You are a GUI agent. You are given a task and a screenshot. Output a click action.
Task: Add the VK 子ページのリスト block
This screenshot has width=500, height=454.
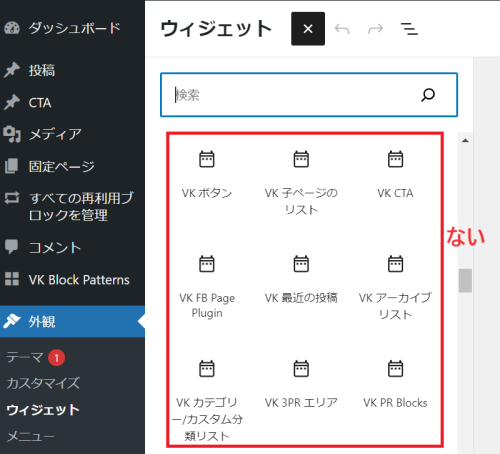[x=301, y=182]
